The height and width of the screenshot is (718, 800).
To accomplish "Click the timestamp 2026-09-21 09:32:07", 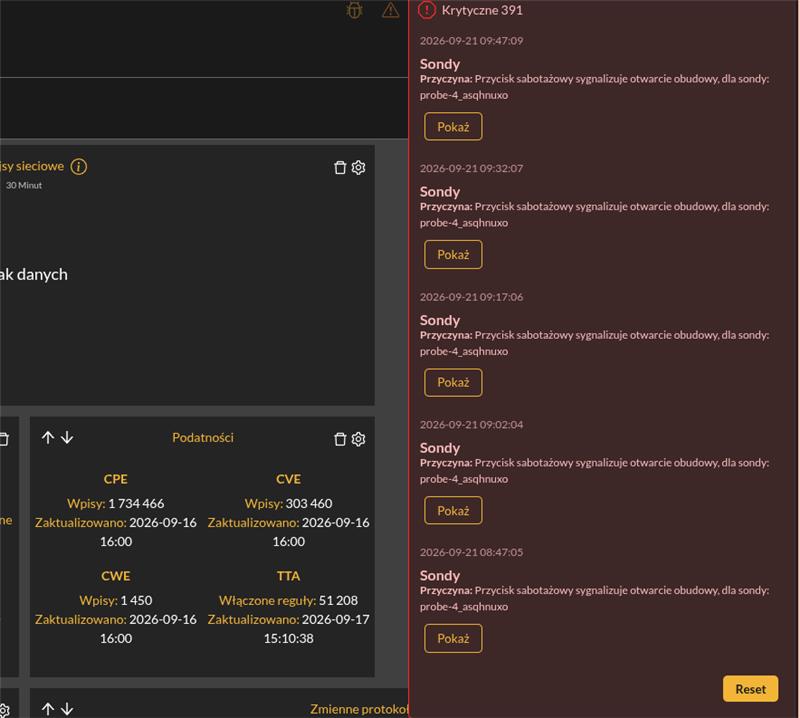I will click(x=471, y=168).
